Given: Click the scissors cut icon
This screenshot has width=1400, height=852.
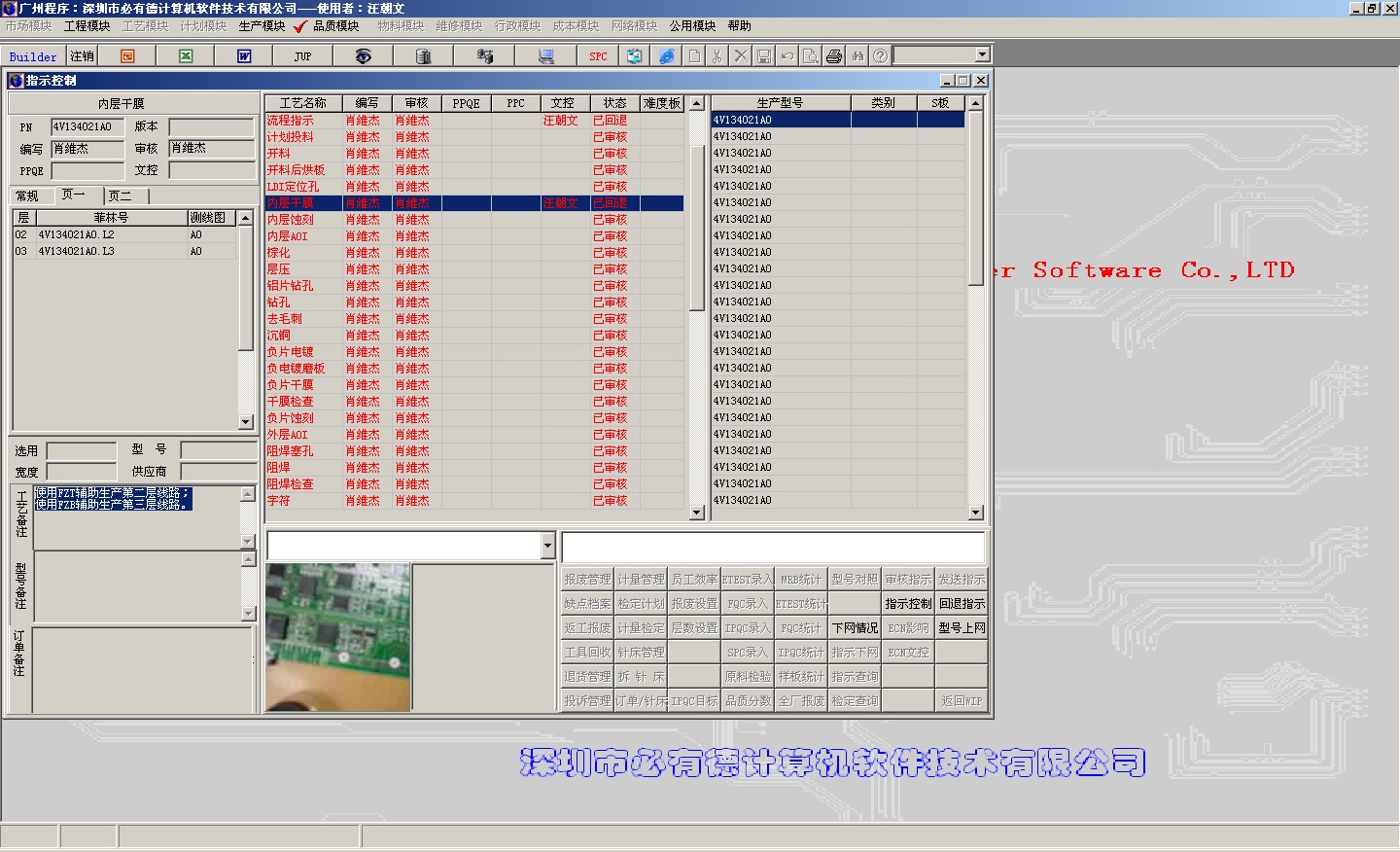Looking at the screenshot, I should pos(717,56).
